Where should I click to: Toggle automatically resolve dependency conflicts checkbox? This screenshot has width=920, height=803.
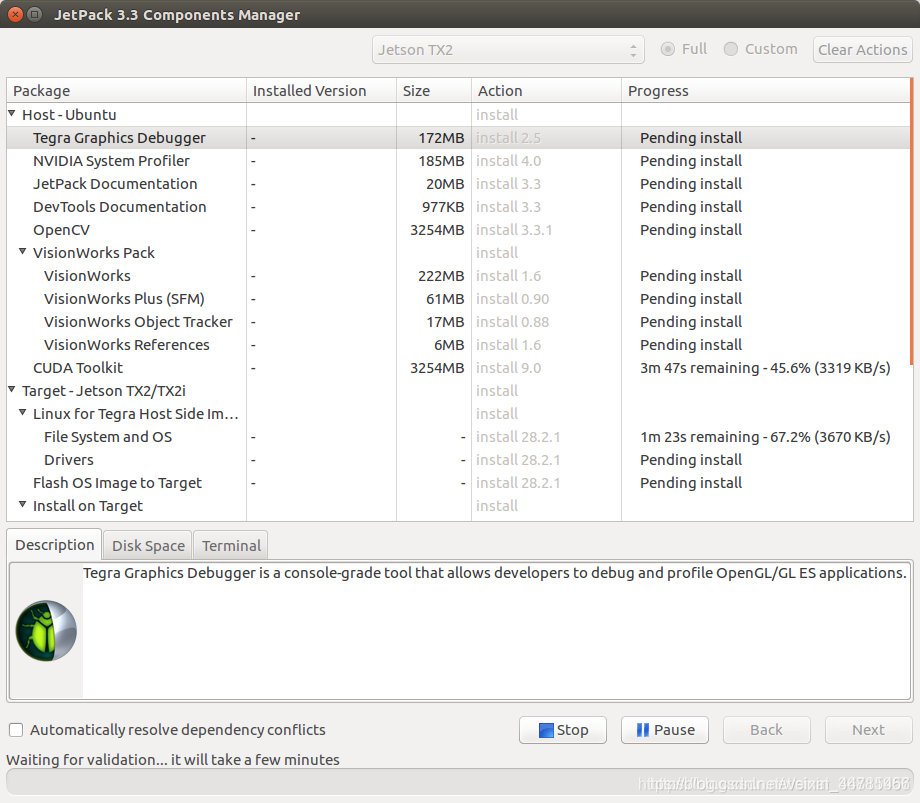[x=16, y=730]
